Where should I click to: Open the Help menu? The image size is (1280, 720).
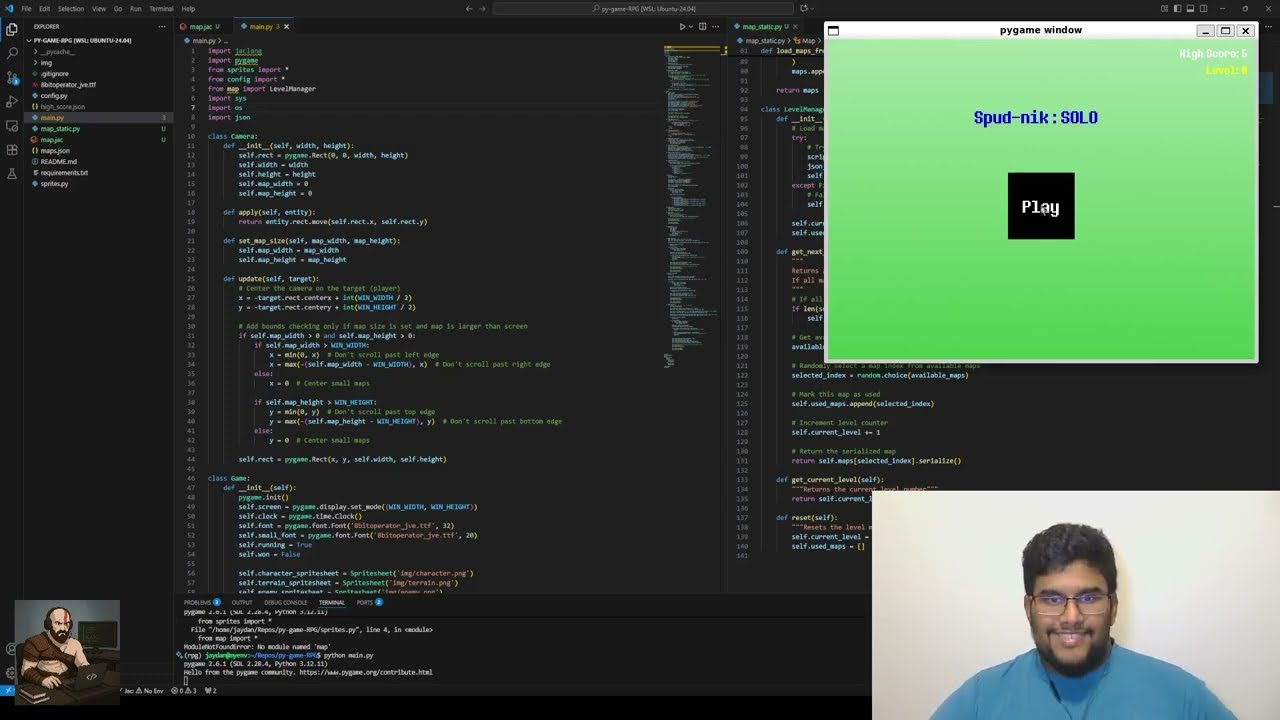(188, 8)
